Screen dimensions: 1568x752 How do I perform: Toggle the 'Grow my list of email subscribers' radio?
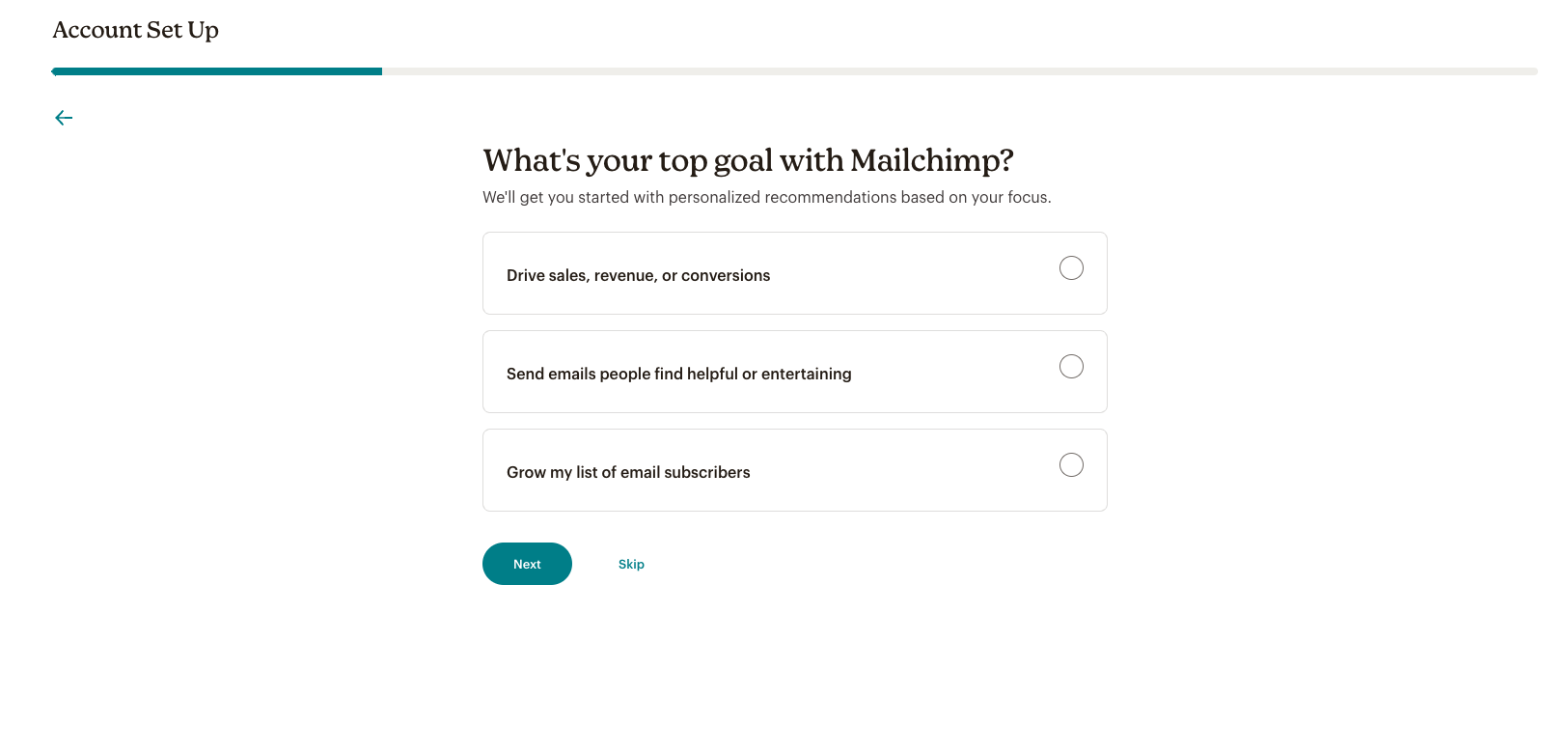tap(1071, 465)
